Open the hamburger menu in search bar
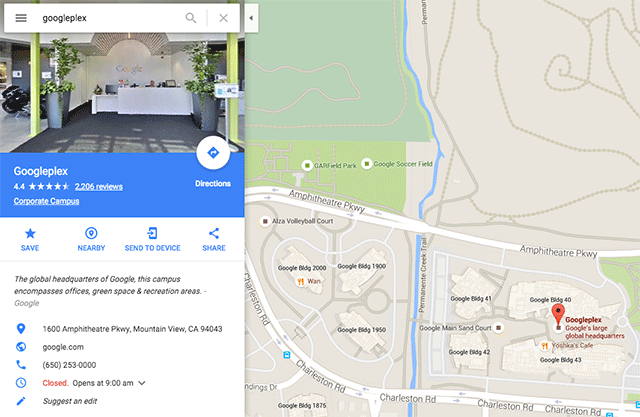 [21, 18]
